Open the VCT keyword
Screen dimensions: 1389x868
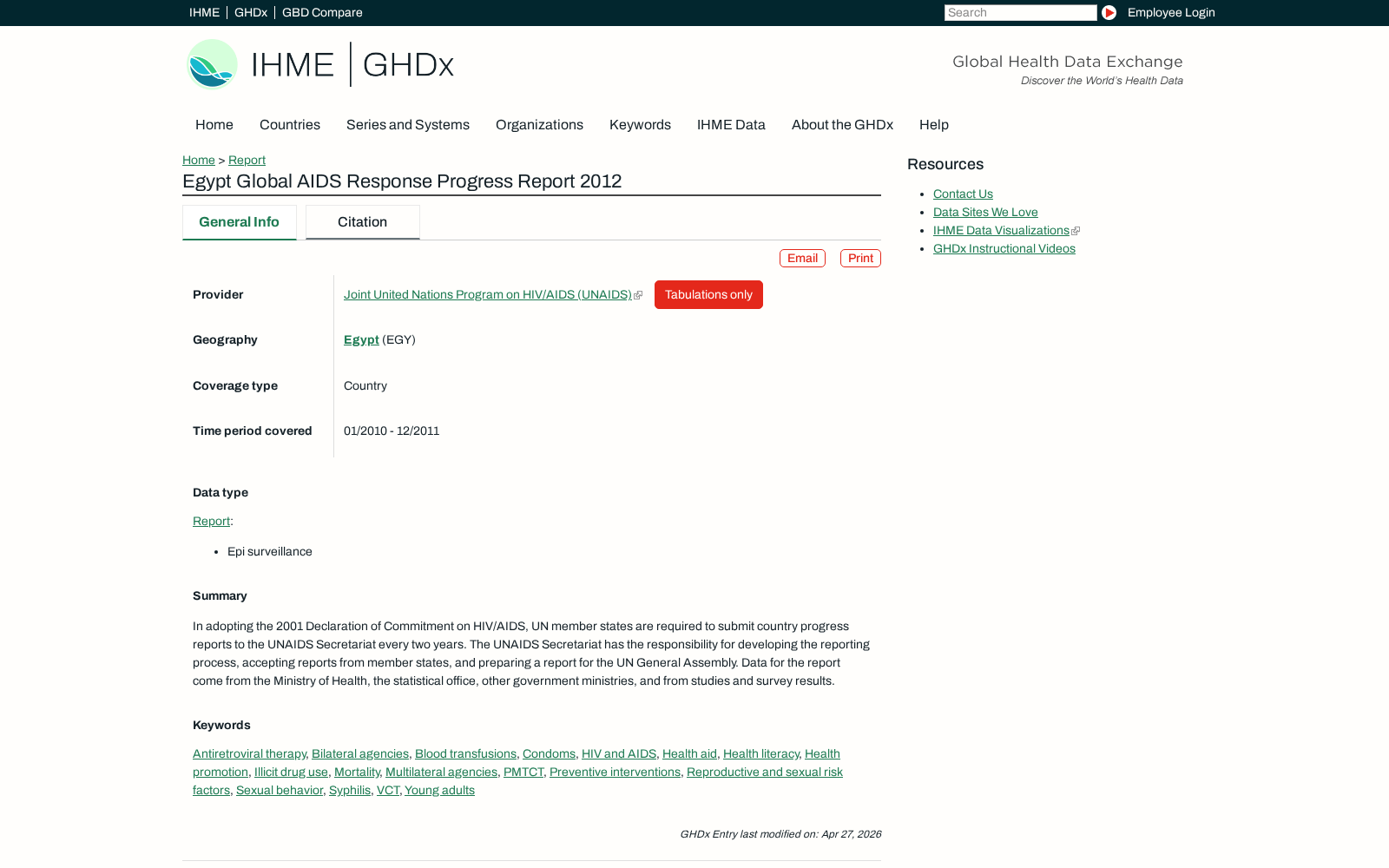click(388, 790)
